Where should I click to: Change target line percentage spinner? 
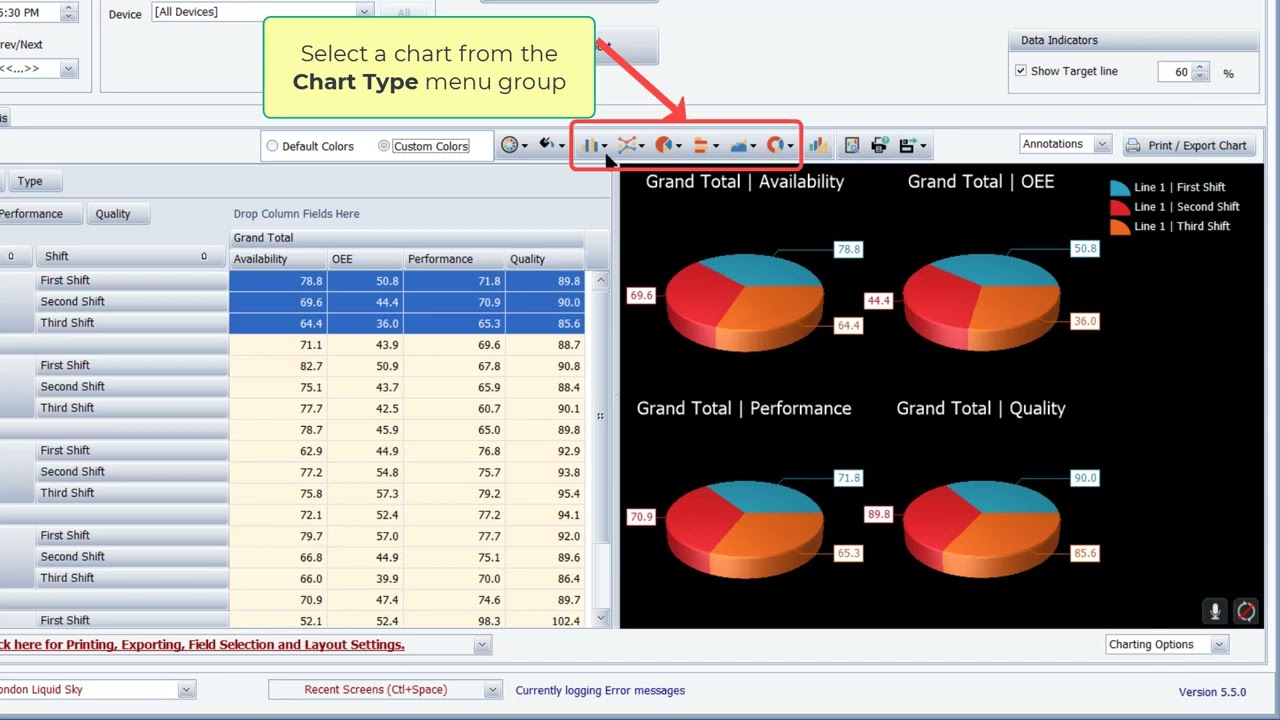[1201, 72]
